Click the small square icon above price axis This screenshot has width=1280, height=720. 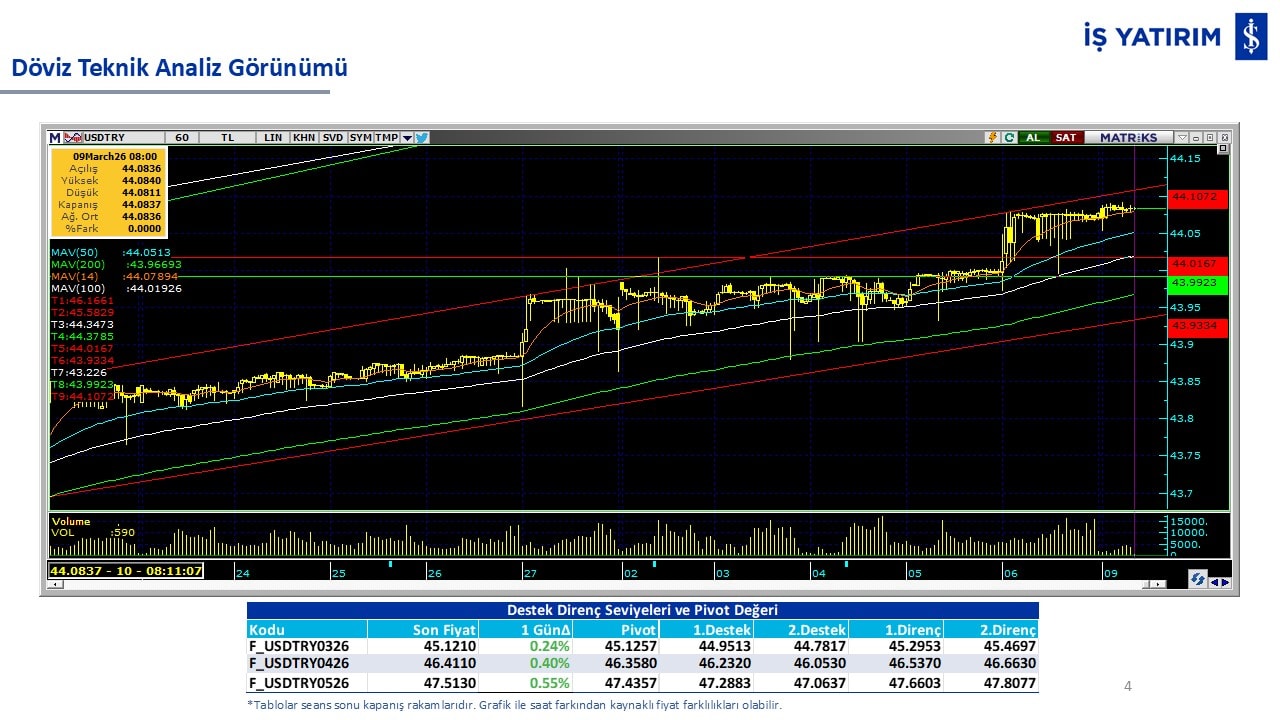pos(1222,149)
